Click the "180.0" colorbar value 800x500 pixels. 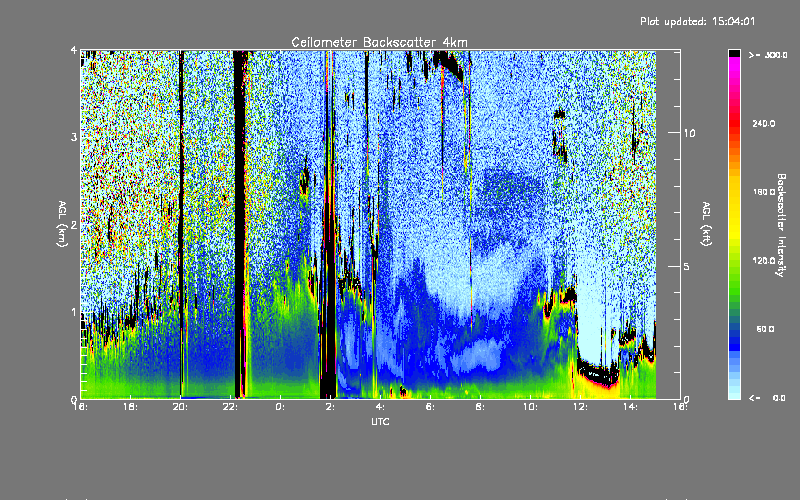(764, 192)
